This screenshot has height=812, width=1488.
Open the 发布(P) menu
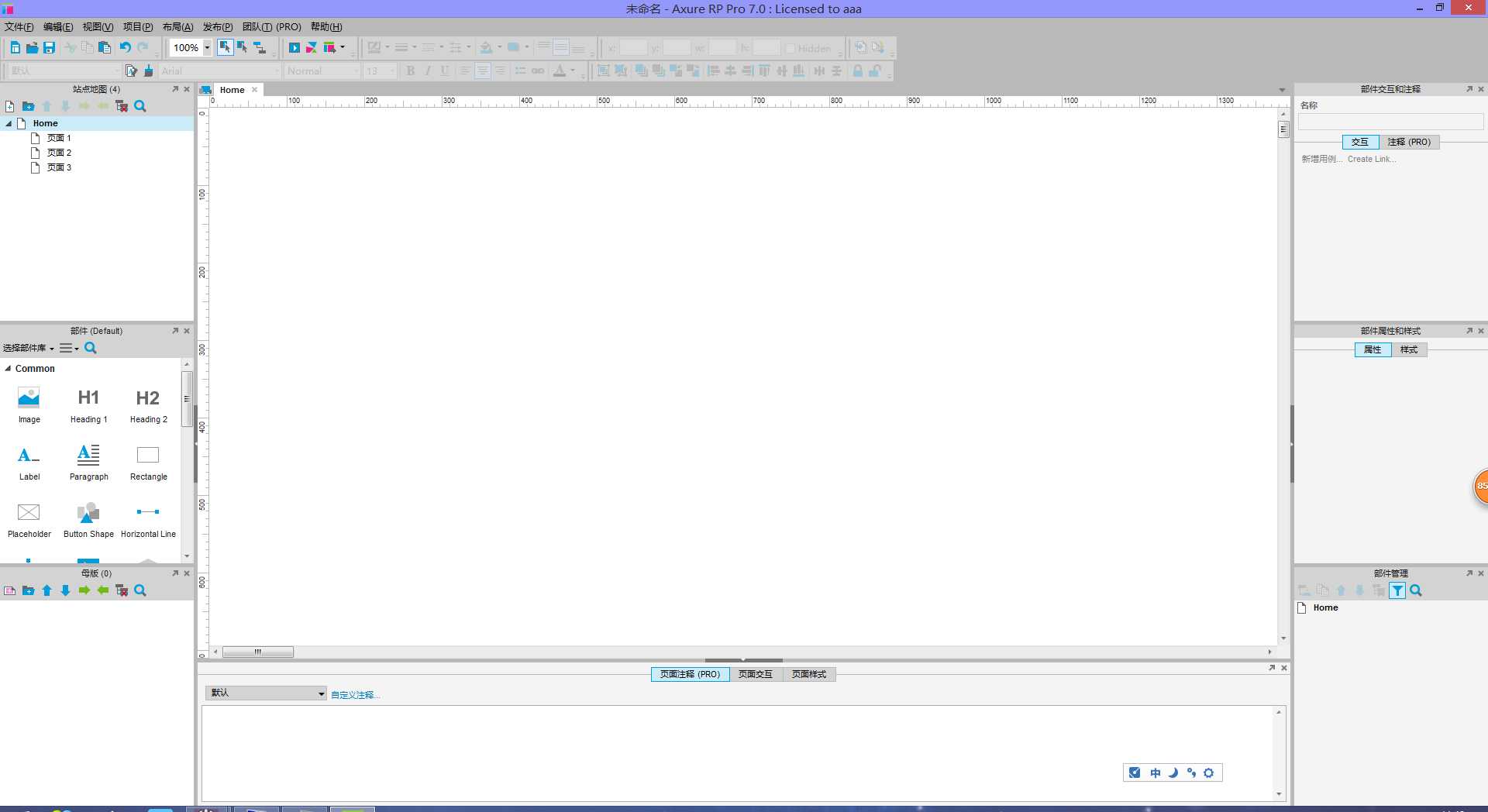pyautogui.click(x=218, y=26)
